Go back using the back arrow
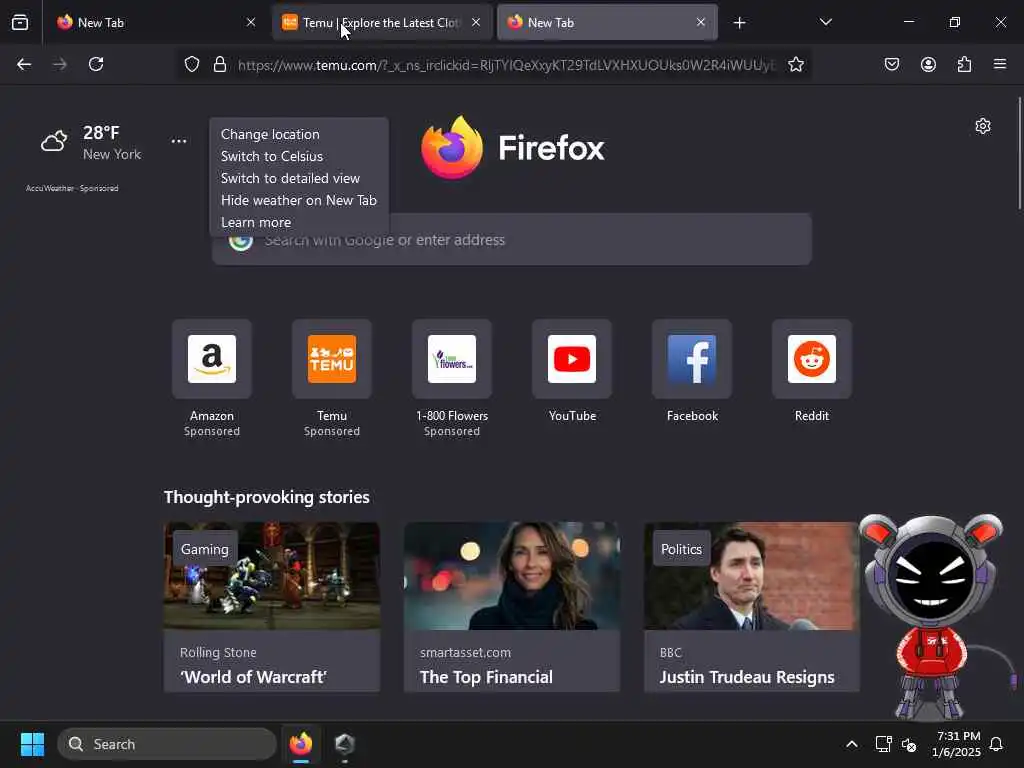This screenshot has width=1024, height=768. point(24,64)
